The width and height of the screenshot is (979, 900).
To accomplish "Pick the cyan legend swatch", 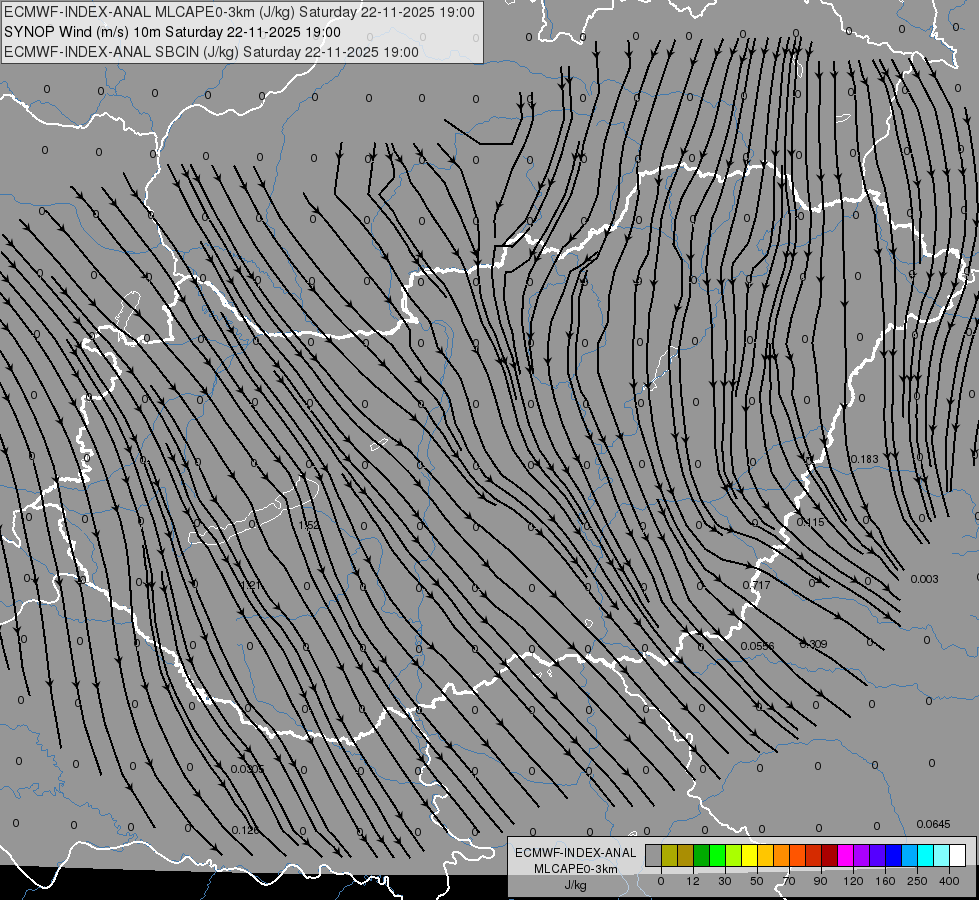I will (x=925, y=855).
